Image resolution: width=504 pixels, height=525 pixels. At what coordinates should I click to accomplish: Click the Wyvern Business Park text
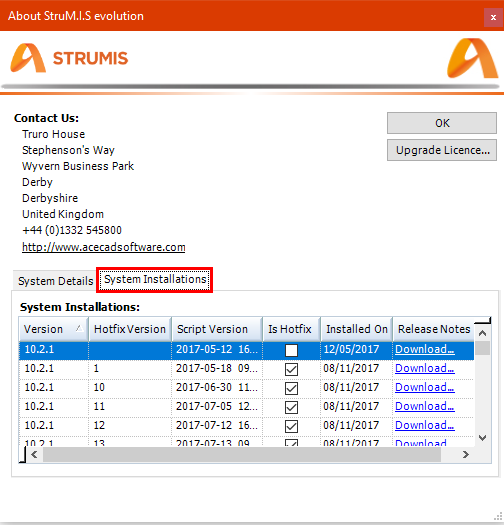[78, 166]
